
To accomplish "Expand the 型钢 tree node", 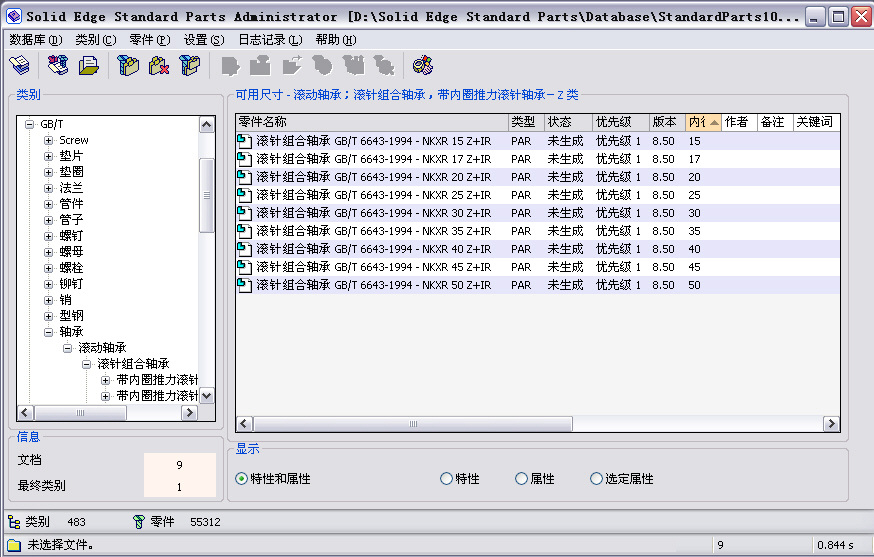I will [x=48, y=316].
